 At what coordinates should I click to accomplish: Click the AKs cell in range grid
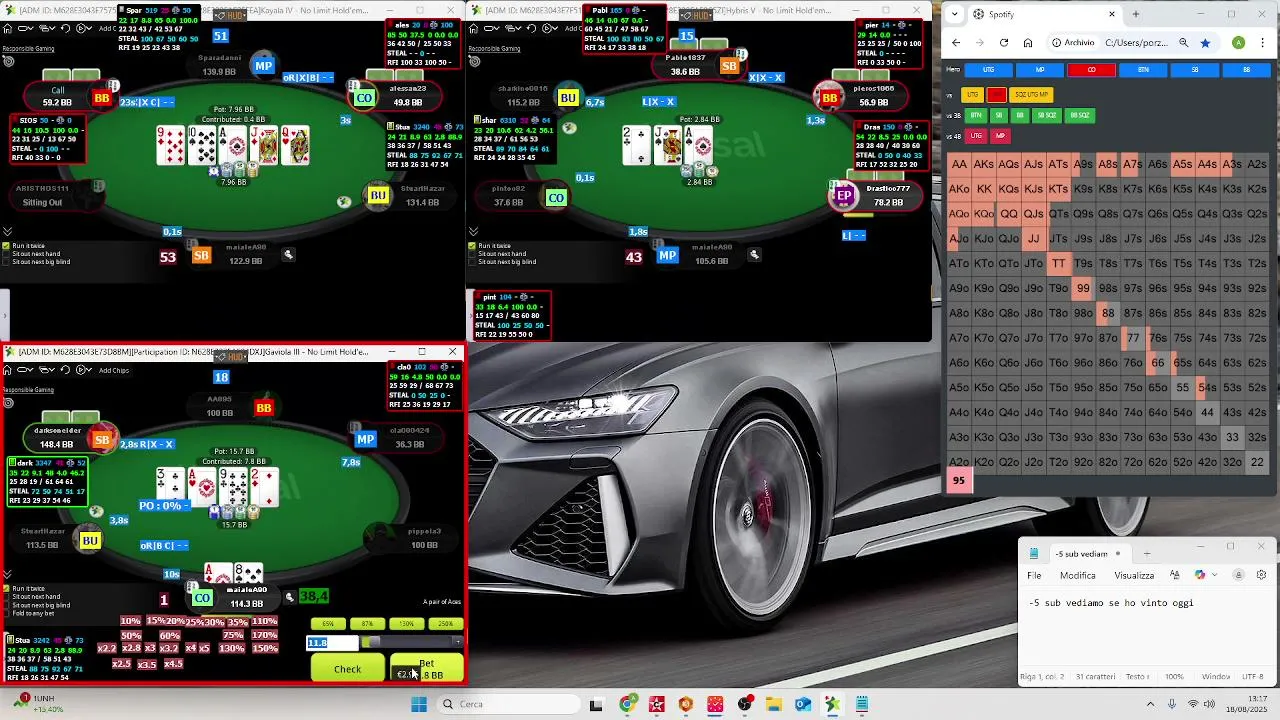pyautogui.click(x=984, y=164)
